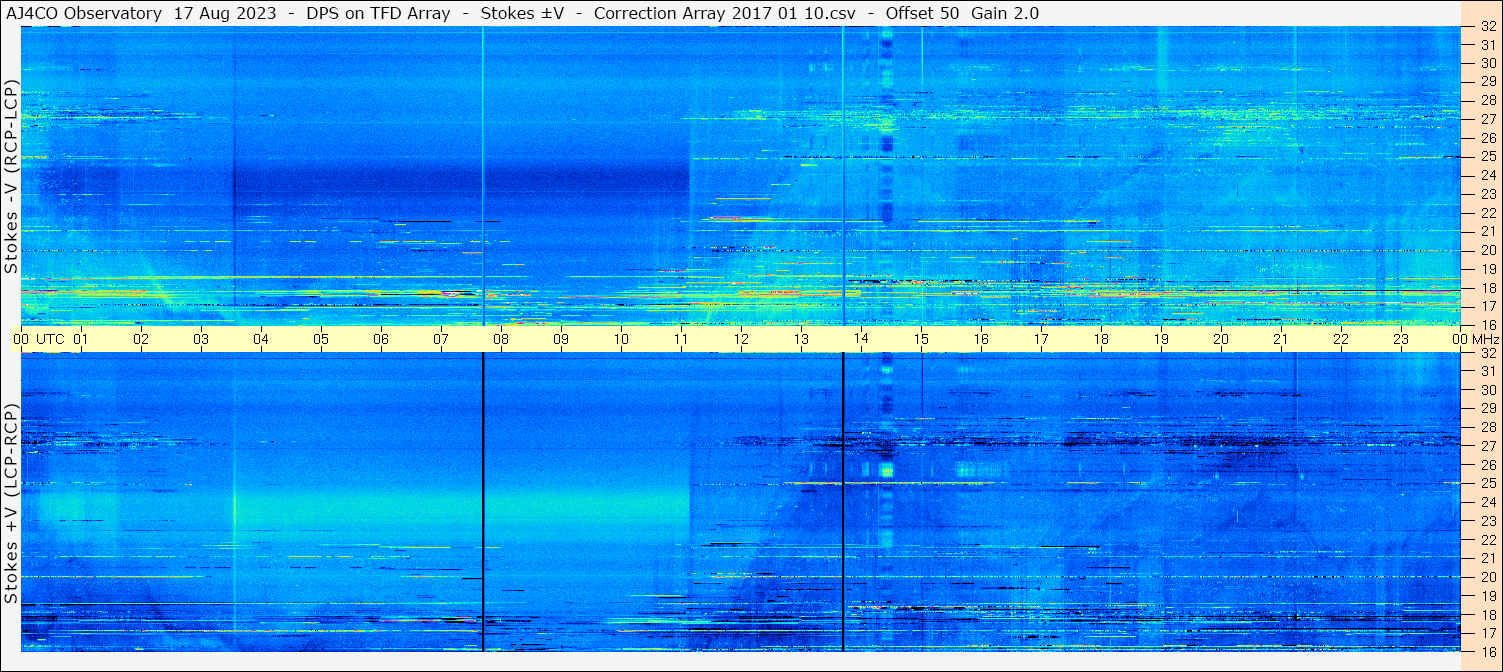
Task: Select the 27 MHz tick of Stokes -V panel
Action: [1487, 119]
